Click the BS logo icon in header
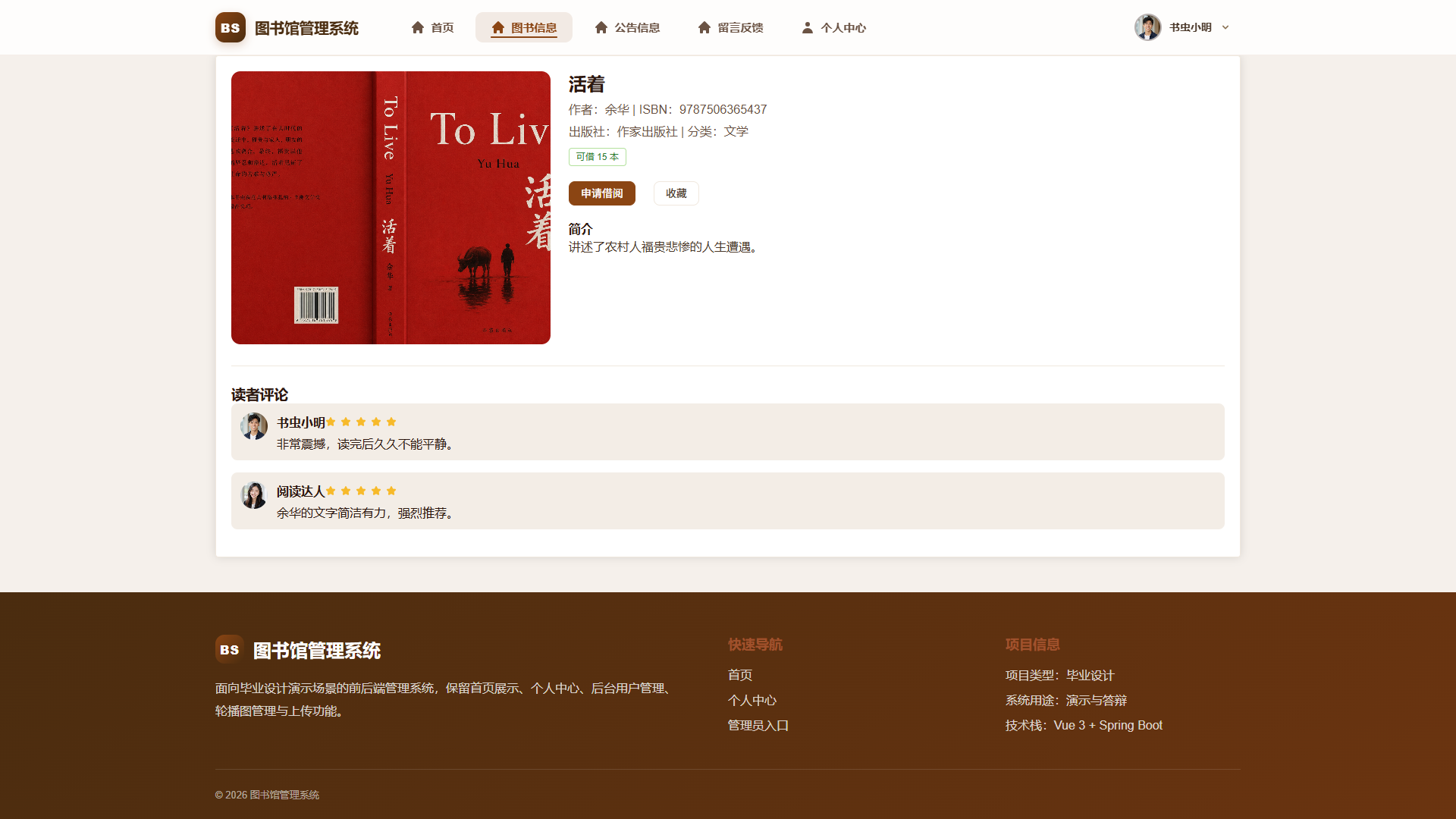Viewport: 1456px width, 819px height. pos(230,27)
